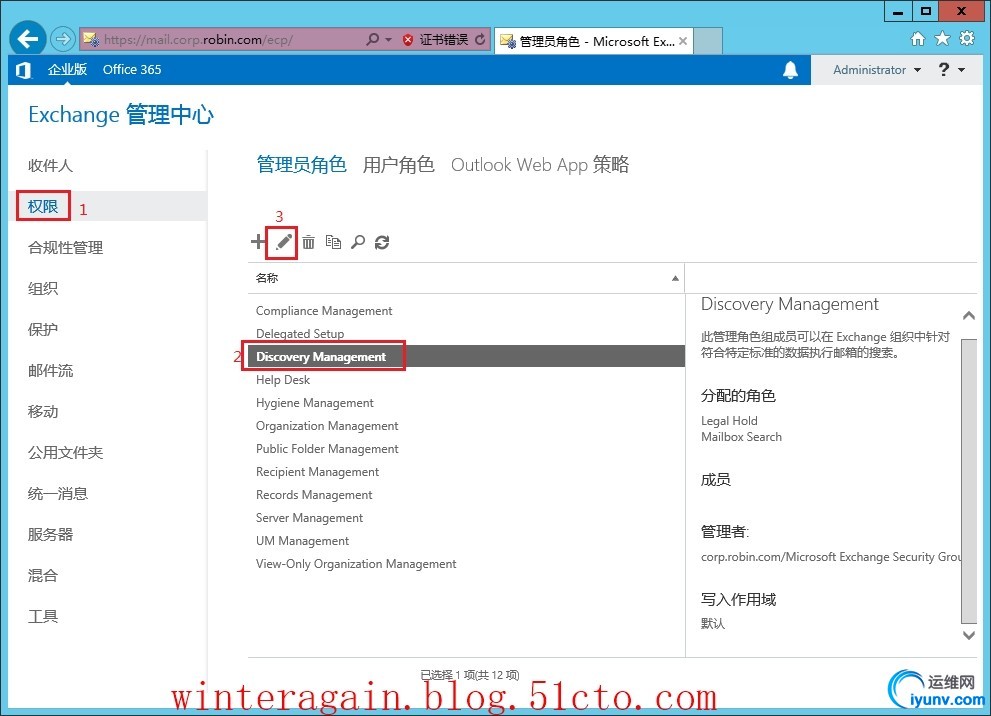Open a new blank browser tab
The height and width of the screenshot is (716, 991).
[x=708, y=41]
